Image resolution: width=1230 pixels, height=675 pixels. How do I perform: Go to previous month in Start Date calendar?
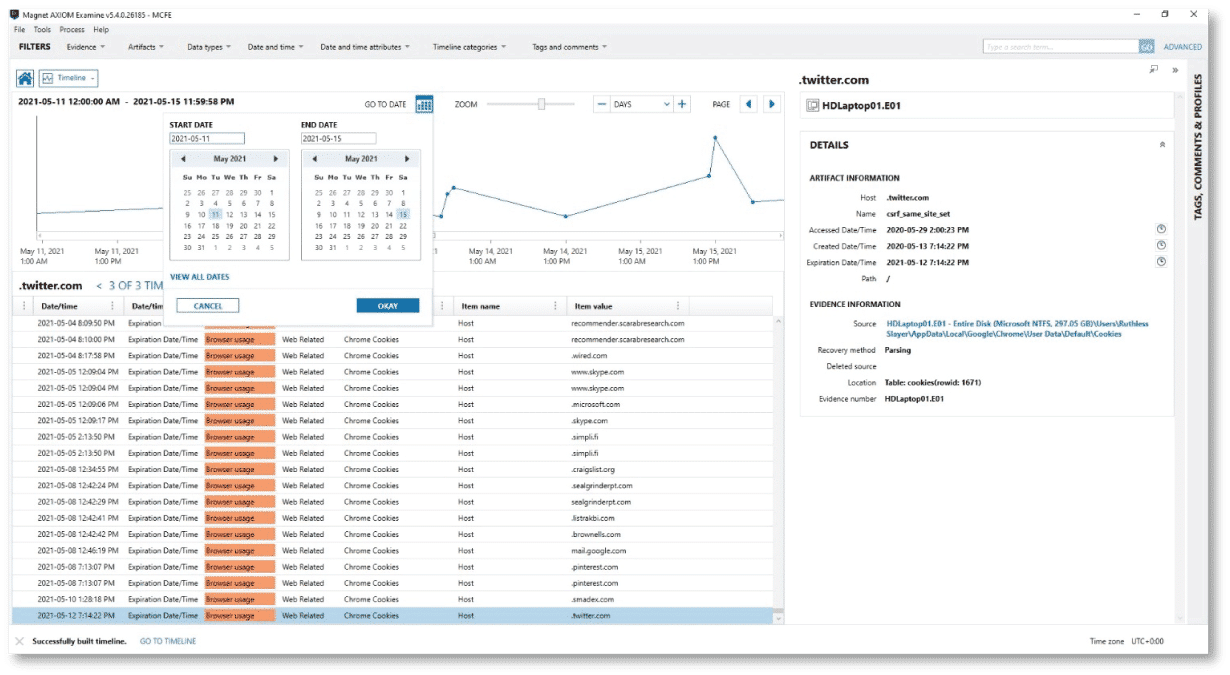[x=182, y=158]
